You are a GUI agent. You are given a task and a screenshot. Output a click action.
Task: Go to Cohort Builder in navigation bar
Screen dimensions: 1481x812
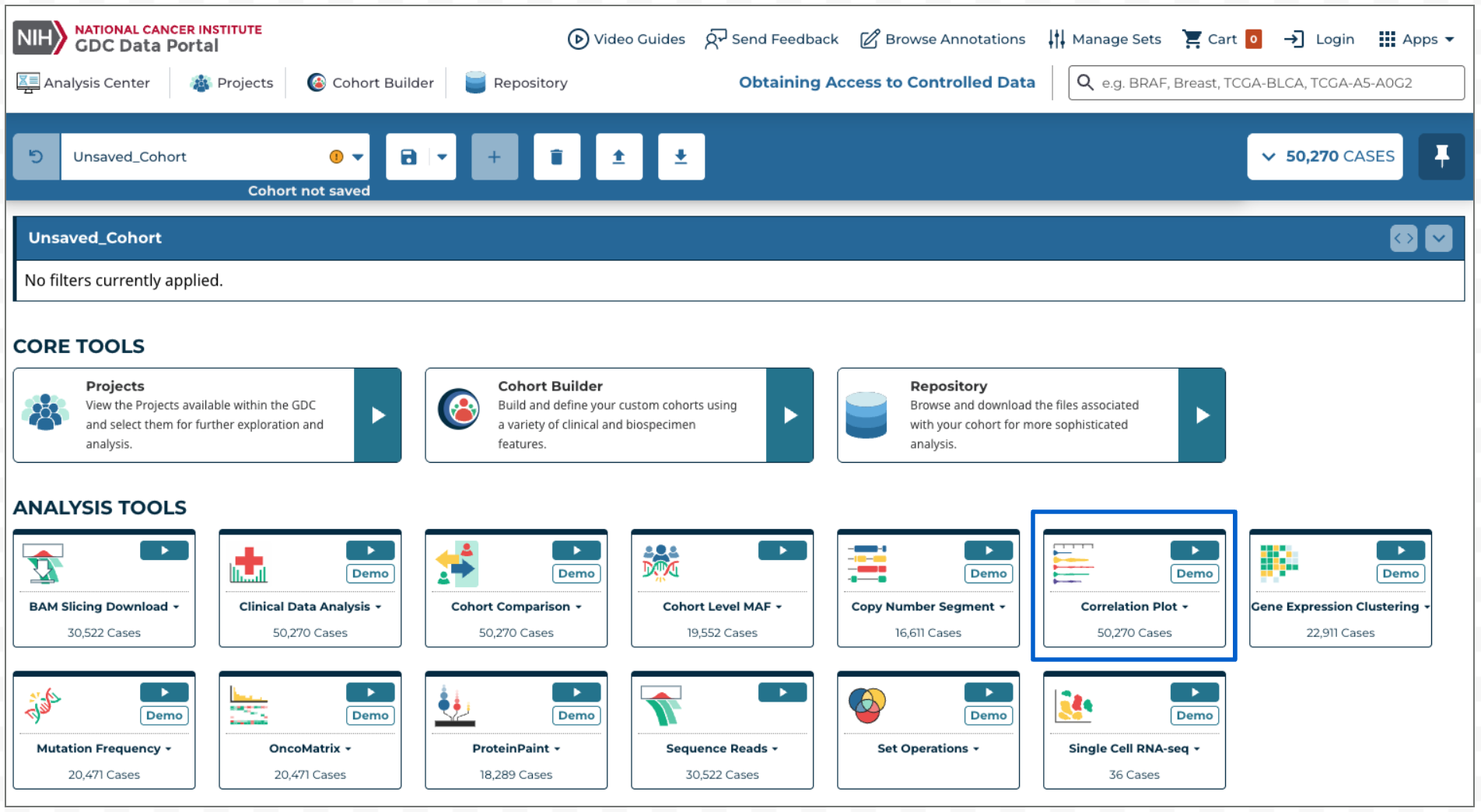click(370, 82)
